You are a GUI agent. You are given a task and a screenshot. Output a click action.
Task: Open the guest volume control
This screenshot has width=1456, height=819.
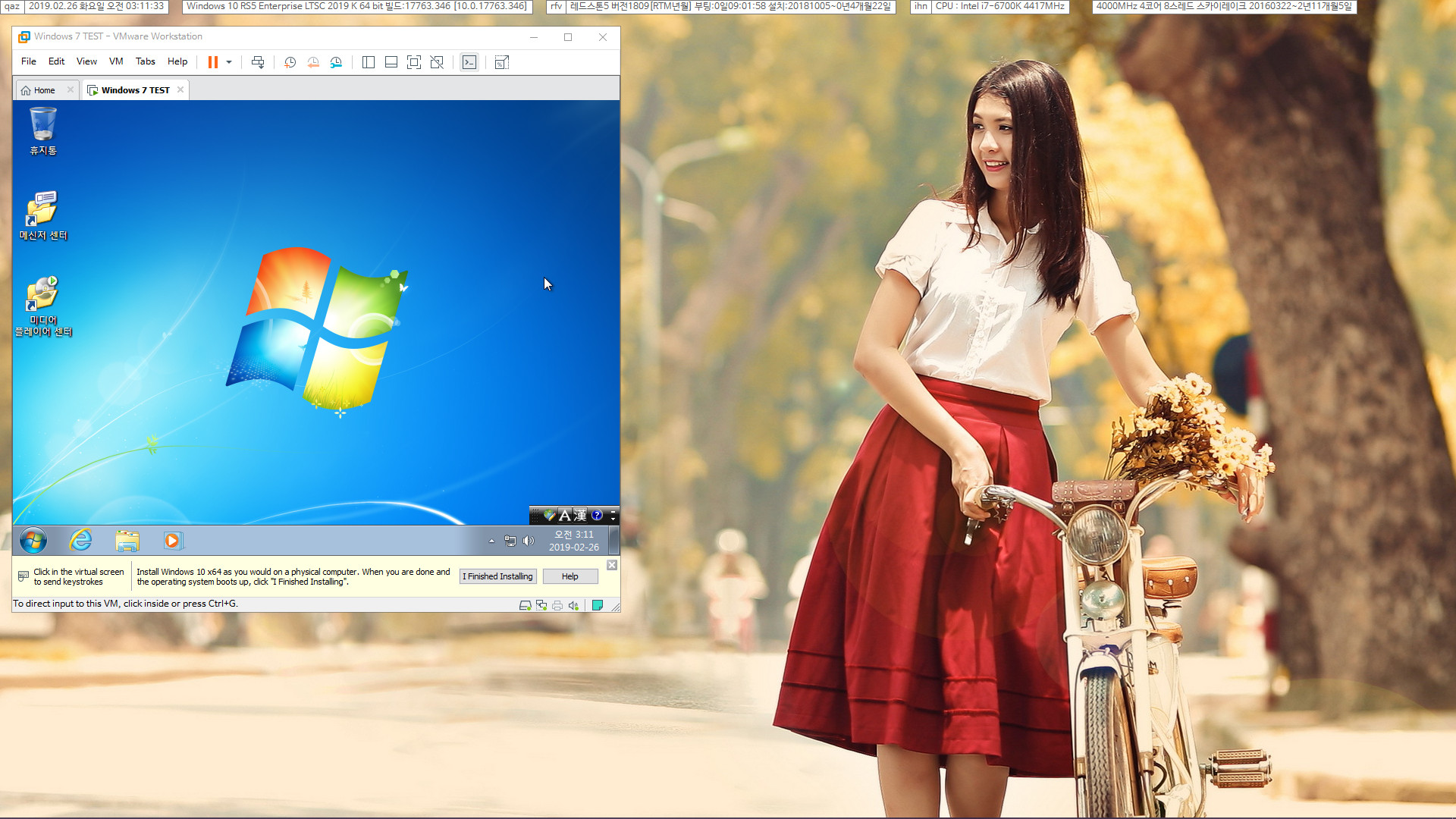[529, 541]
